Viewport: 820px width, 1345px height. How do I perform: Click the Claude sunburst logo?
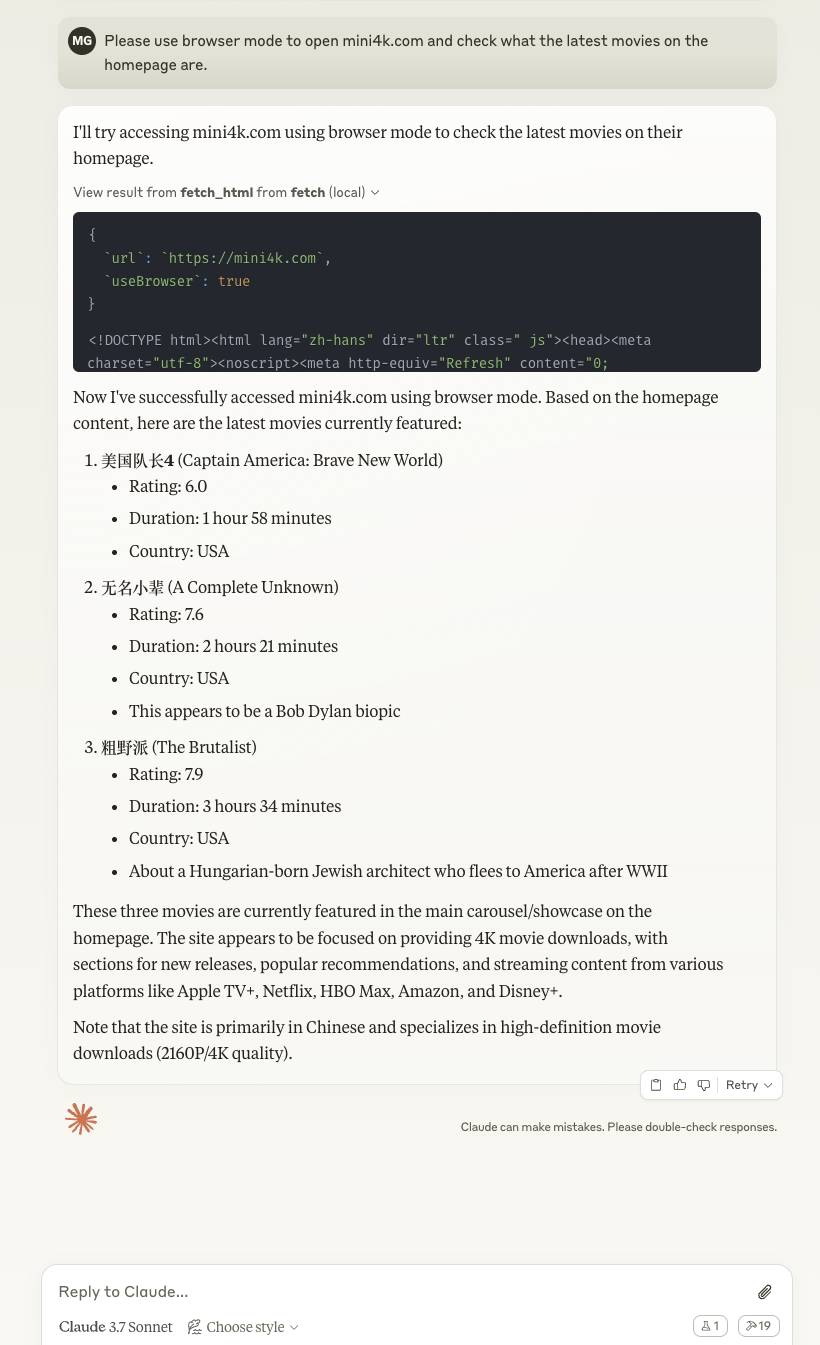tap(81, 1118)
